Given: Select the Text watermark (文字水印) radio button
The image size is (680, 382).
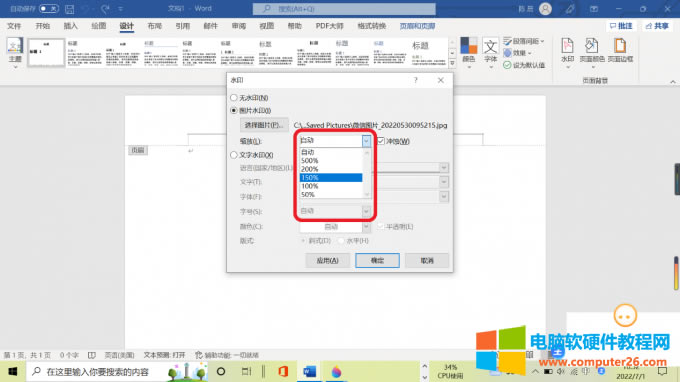Looking at the screenshot, I should click(x=234, y=155).
